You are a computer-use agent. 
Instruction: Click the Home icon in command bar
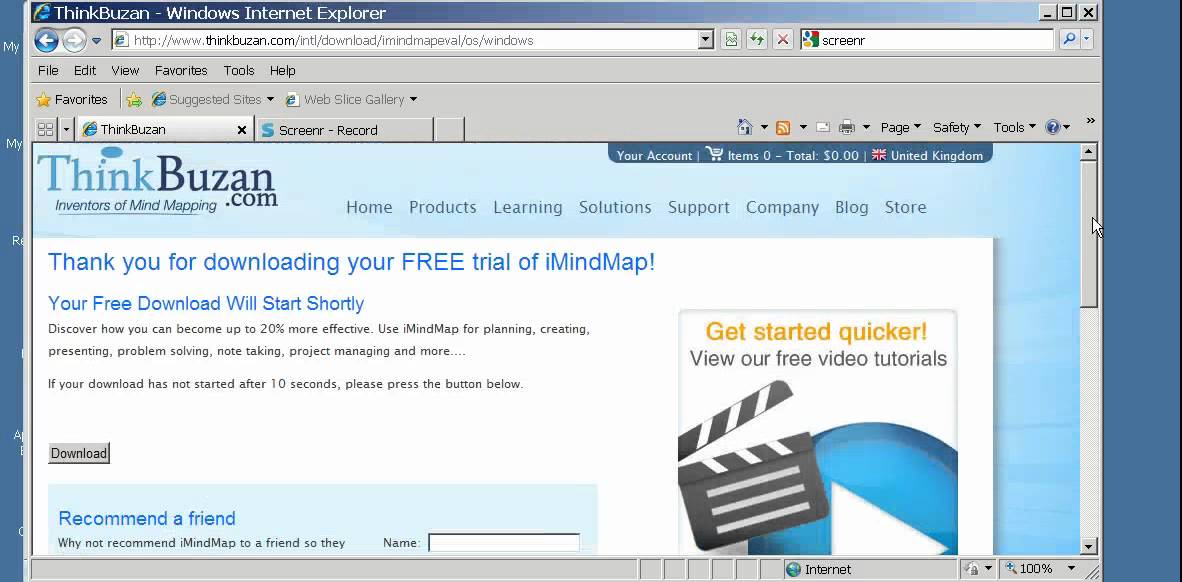pyautogui.click(x=745, y=127)
